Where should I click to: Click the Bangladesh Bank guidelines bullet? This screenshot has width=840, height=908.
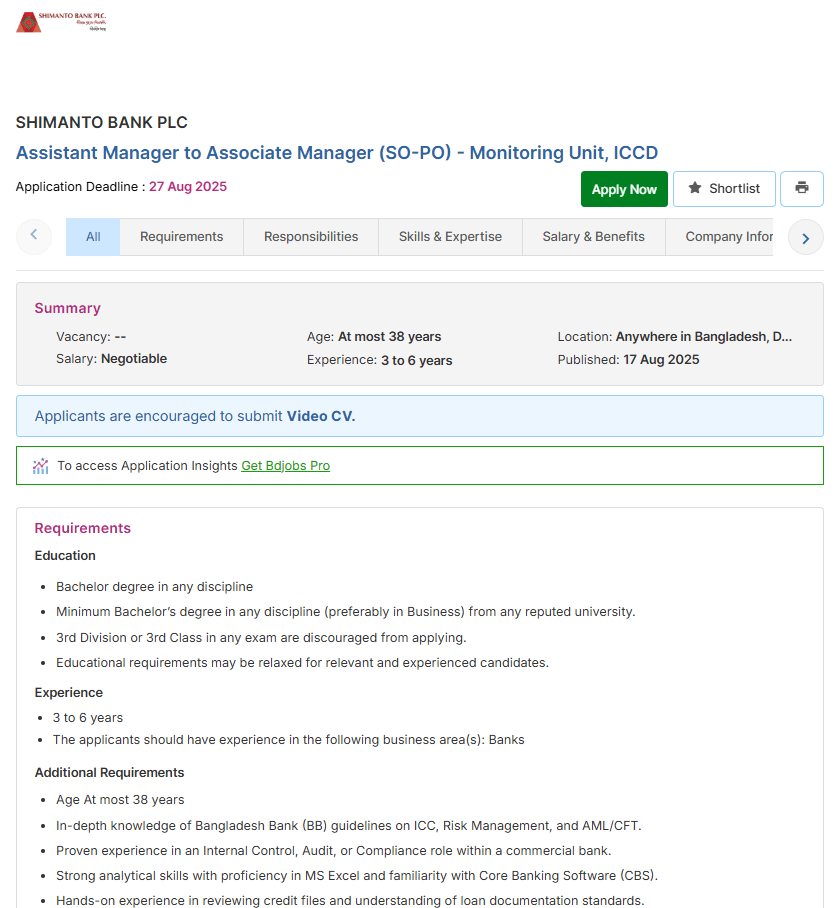(x=349, y=826)
